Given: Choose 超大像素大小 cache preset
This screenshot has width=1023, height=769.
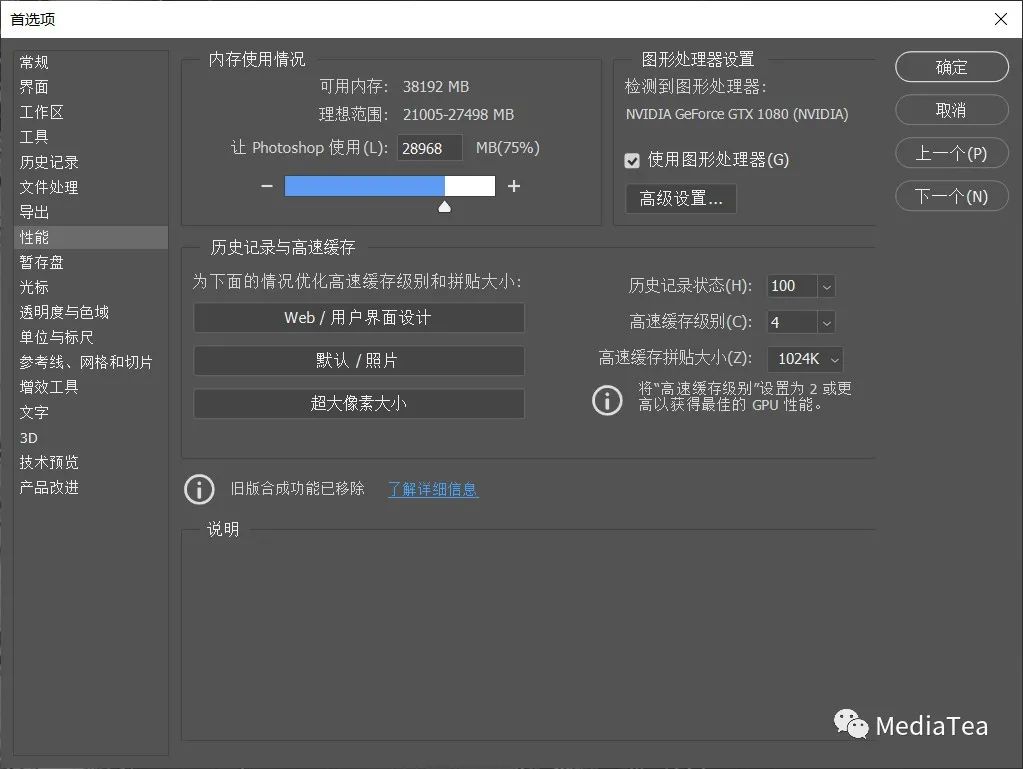Looking at the screenshot, I should click(x=359, y=403).
